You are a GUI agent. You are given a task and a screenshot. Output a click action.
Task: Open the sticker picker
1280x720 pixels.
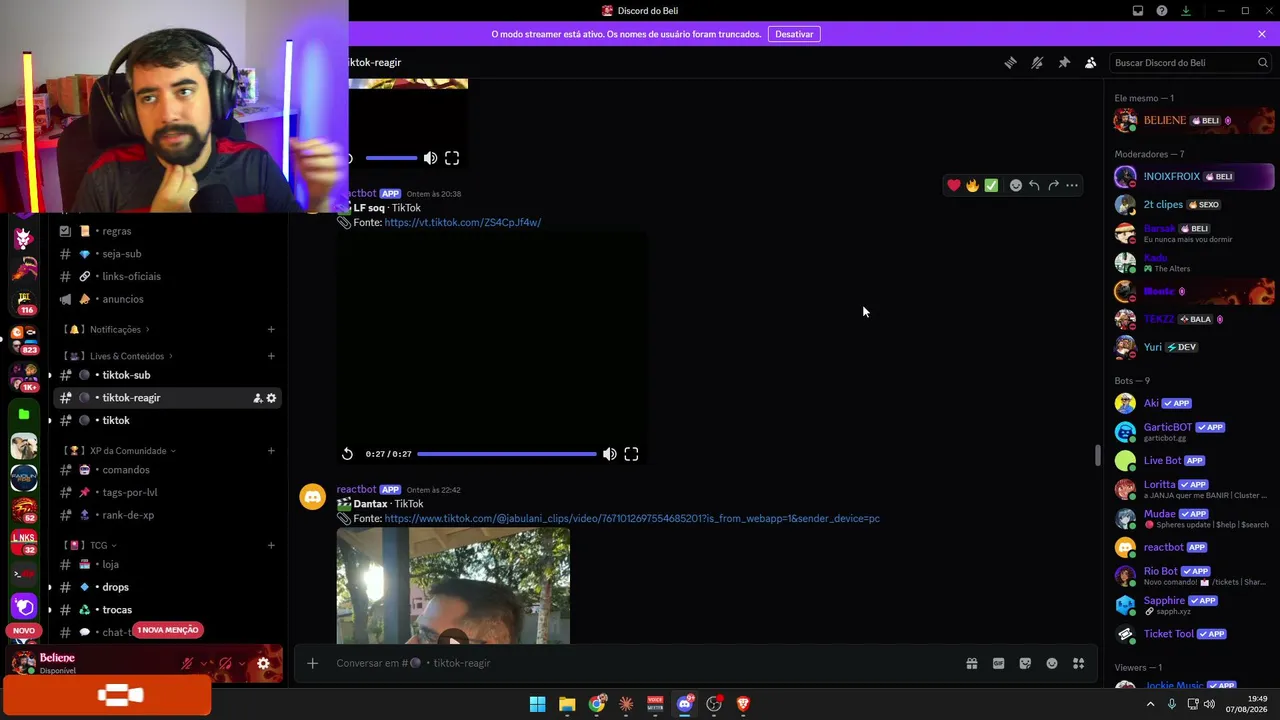click(x=1025, y=663)
